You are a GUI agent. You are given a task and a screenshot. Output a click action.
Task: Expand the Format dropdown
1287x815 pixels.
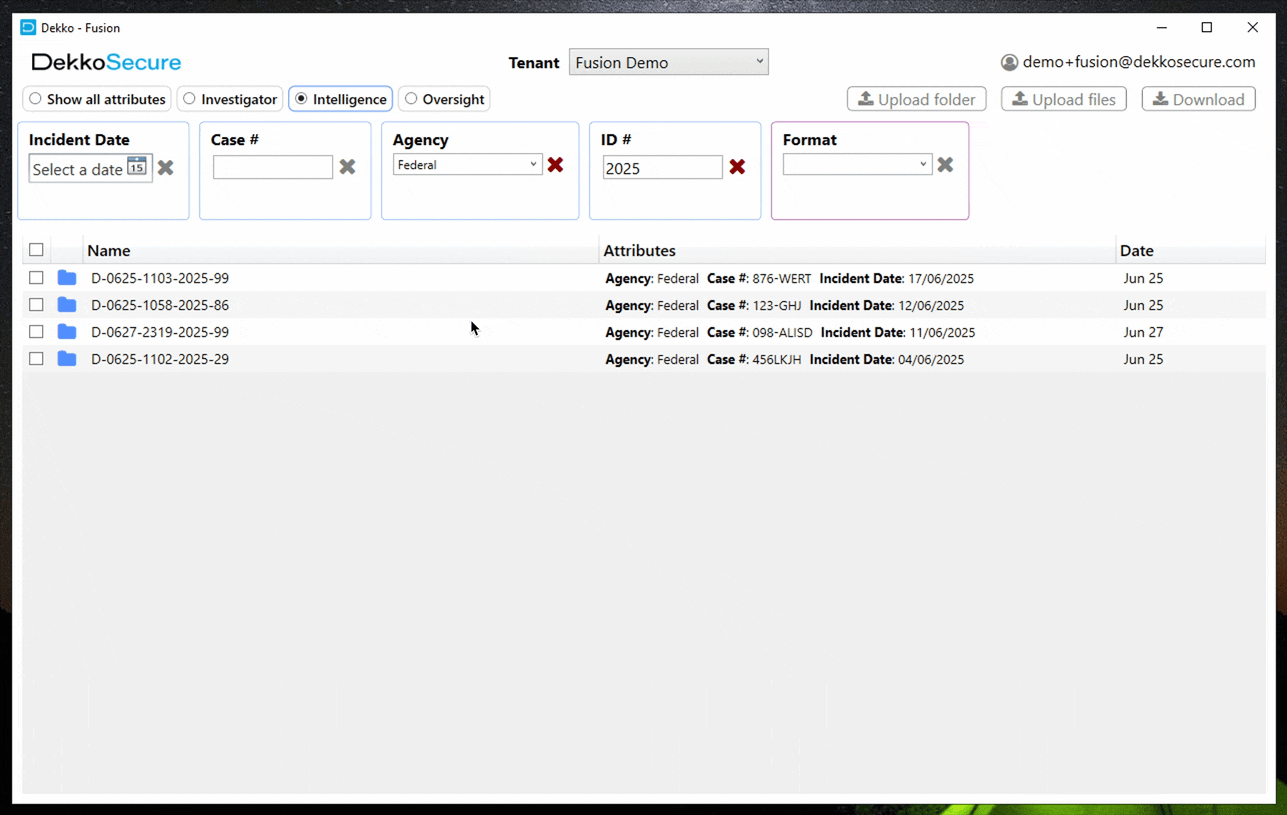pos(858,165)
